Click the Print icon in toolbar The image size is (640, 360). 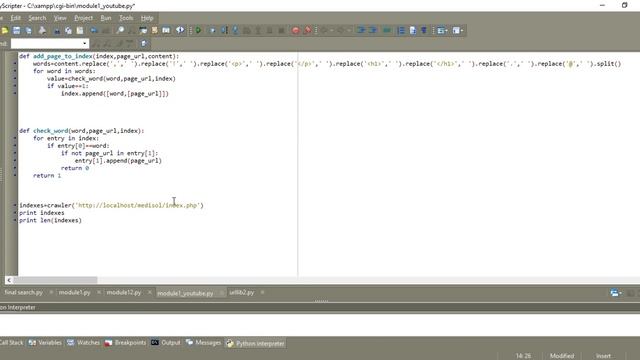[x=42, y=30]
